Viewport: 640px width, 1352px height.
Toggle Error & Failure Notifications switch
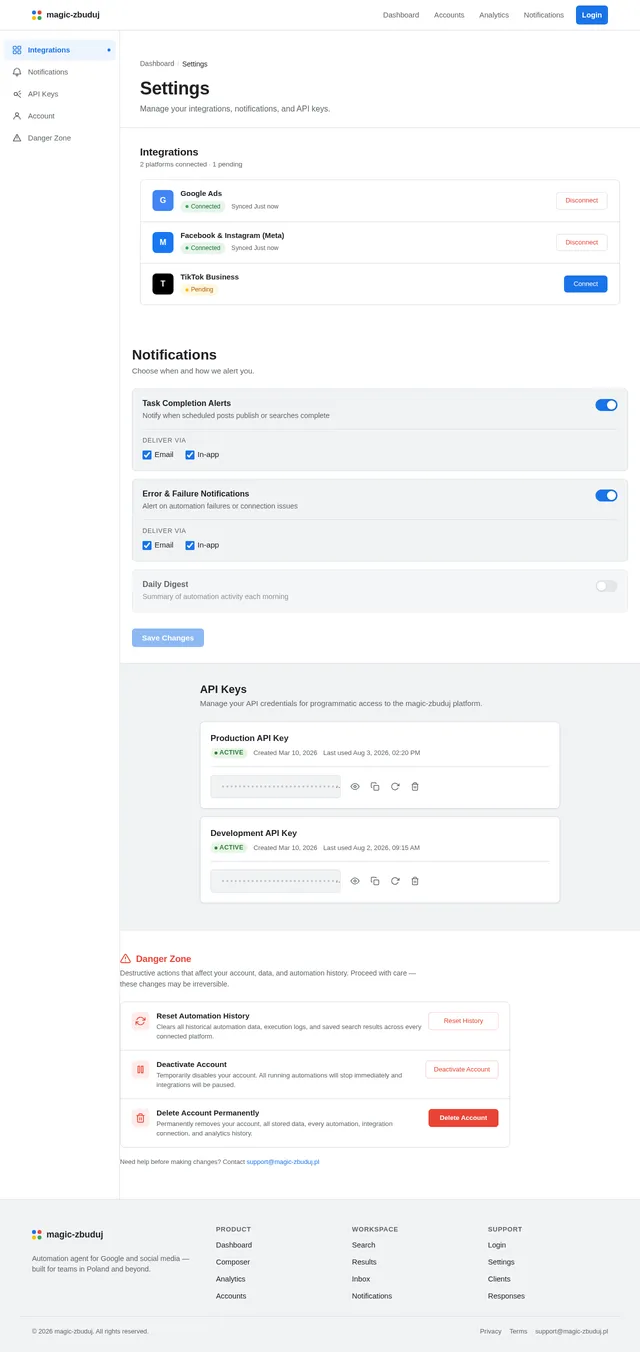coord(606,495)
